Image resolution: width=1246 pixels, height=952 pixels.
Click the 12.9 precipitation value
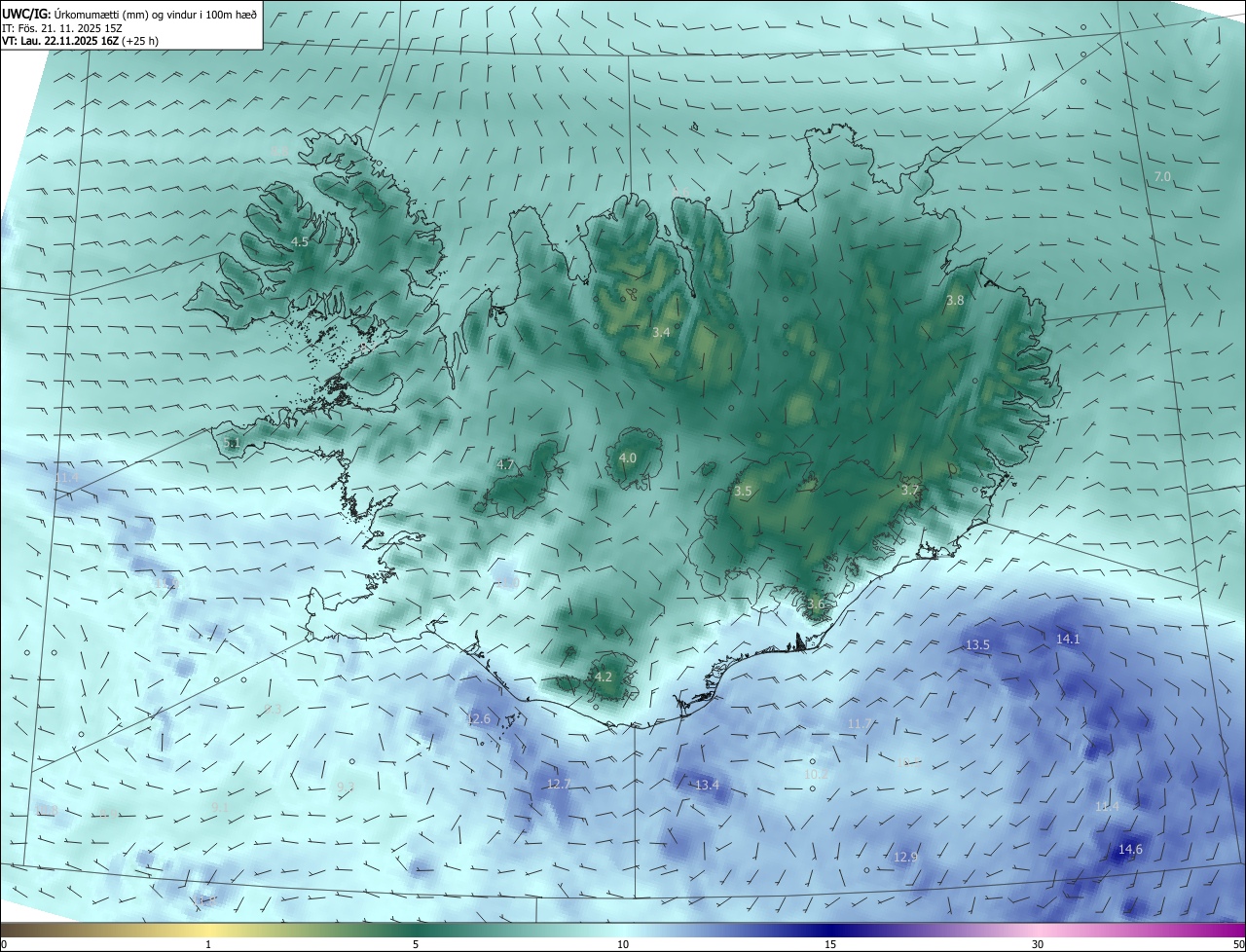point(905,857)
